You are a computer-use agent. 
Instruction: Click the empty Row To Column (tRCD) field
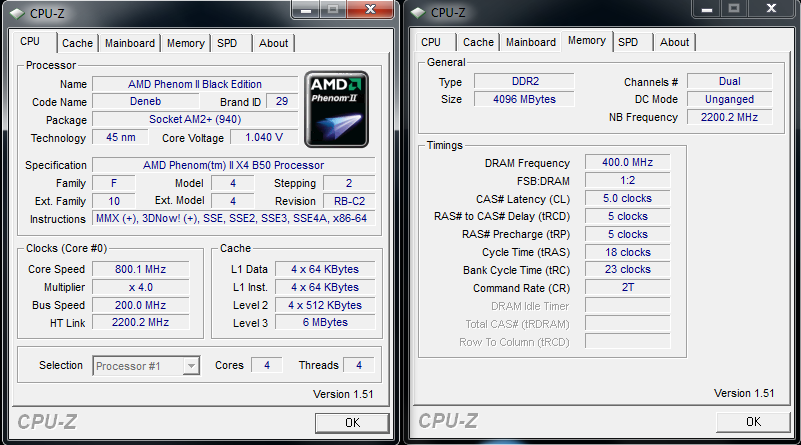point(627,341)
